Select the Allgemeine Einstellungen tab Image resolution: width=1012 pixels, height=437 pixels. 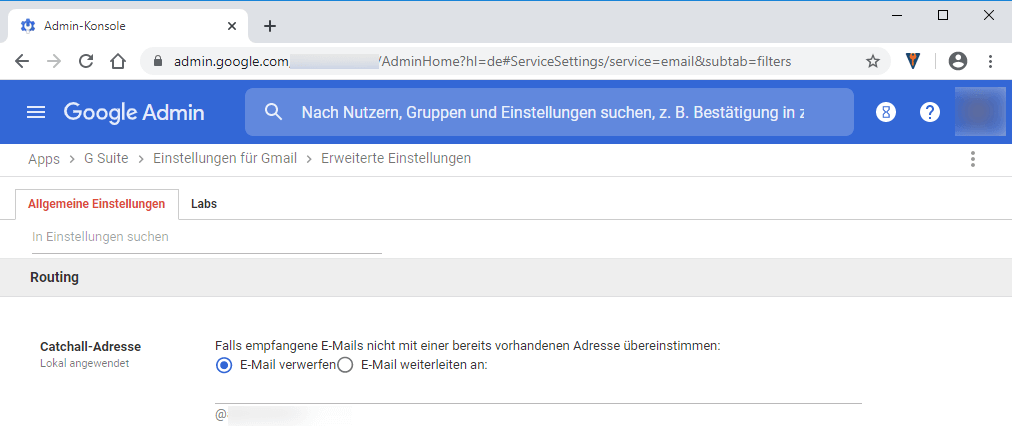pos(96,204)
